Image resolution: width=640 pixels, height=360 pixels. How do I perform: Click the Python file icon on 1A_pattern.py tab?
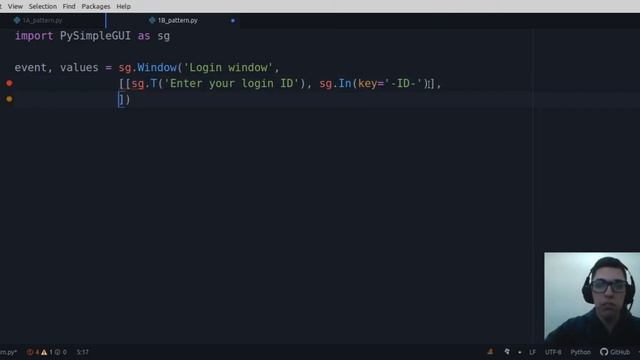click(x=17, y=20)
